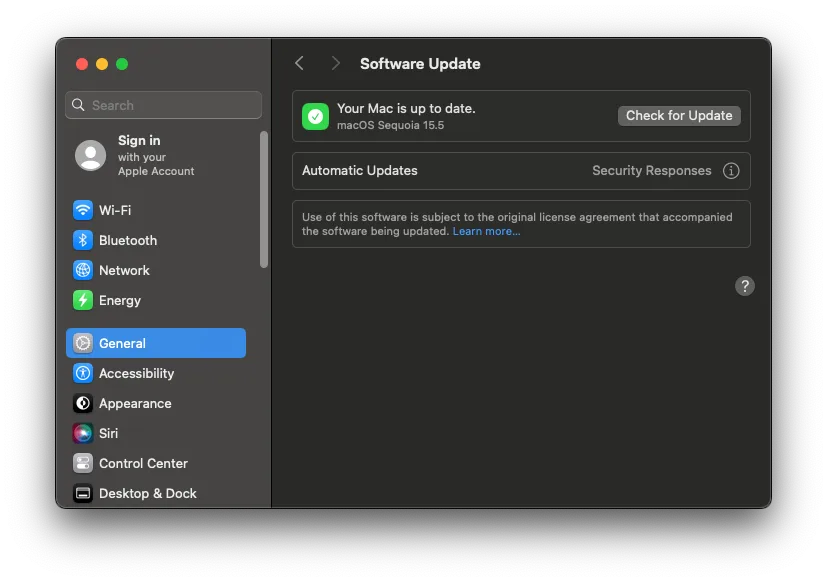The width and height of the screenshot is (827, 582).
Task: Click the green up-to-date status checkmark
Action: pos(315,115)
